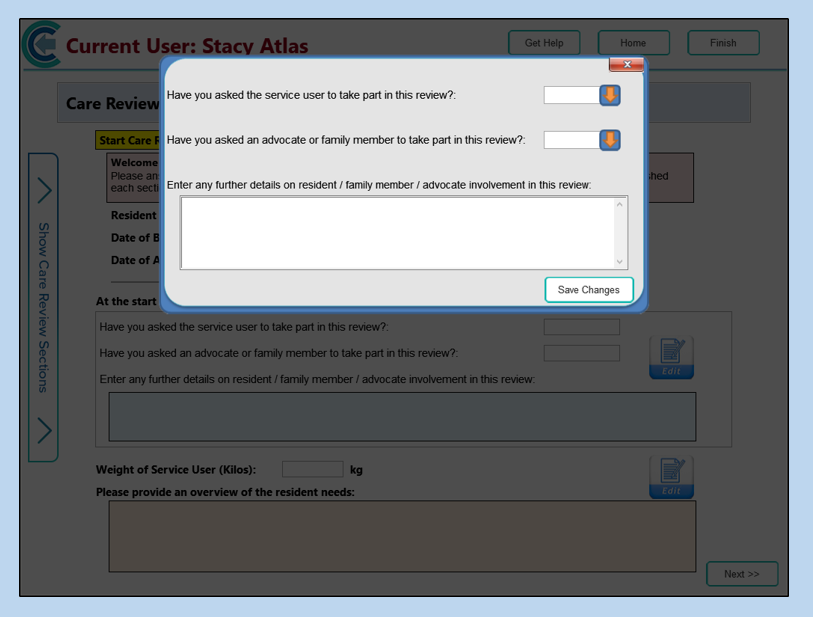Click the advocate or family member combo box field
813x617 pixels.
[x=571, y=140]
